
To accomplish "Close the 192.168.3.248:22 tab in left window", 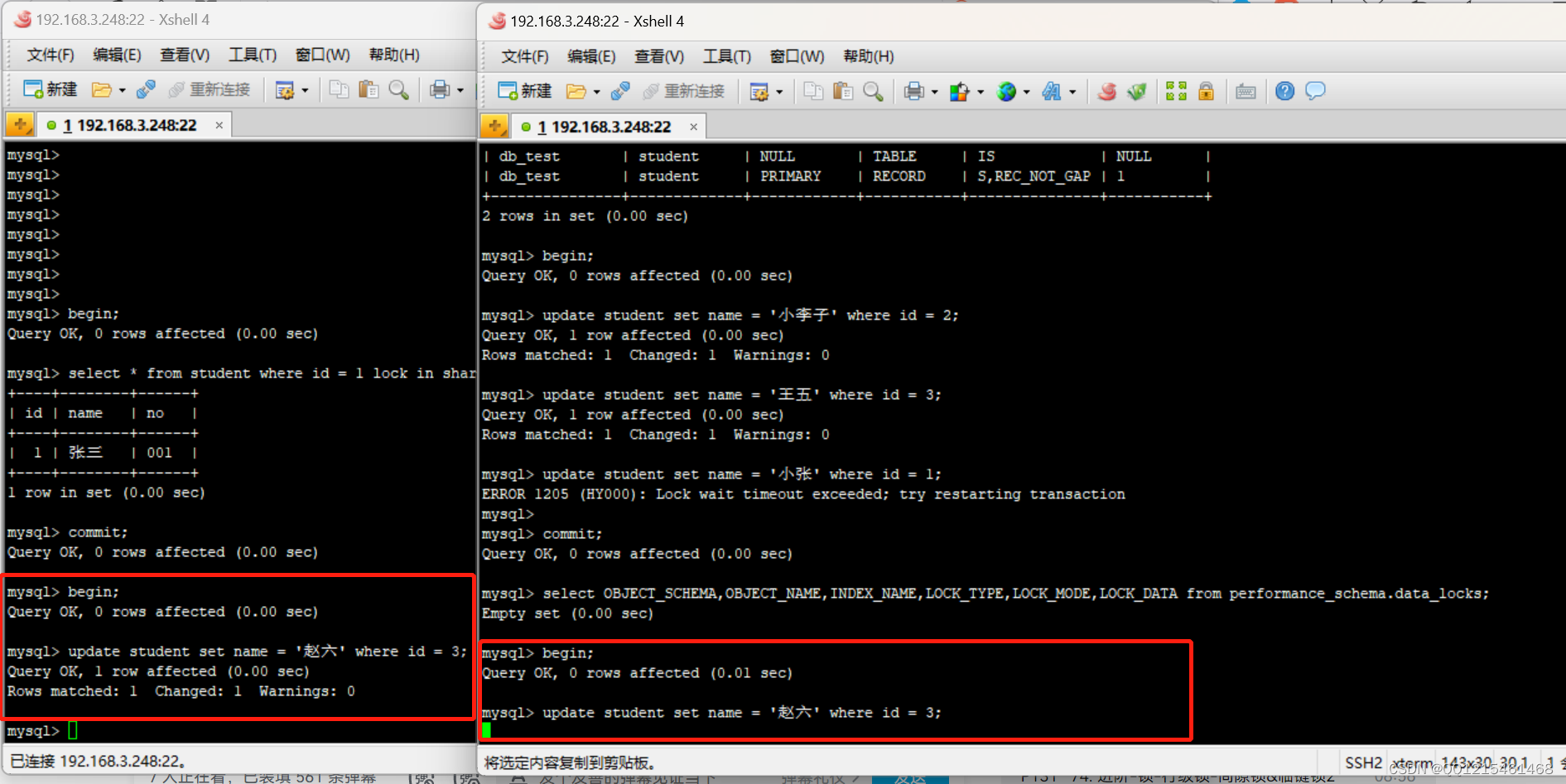I will 219,125.
